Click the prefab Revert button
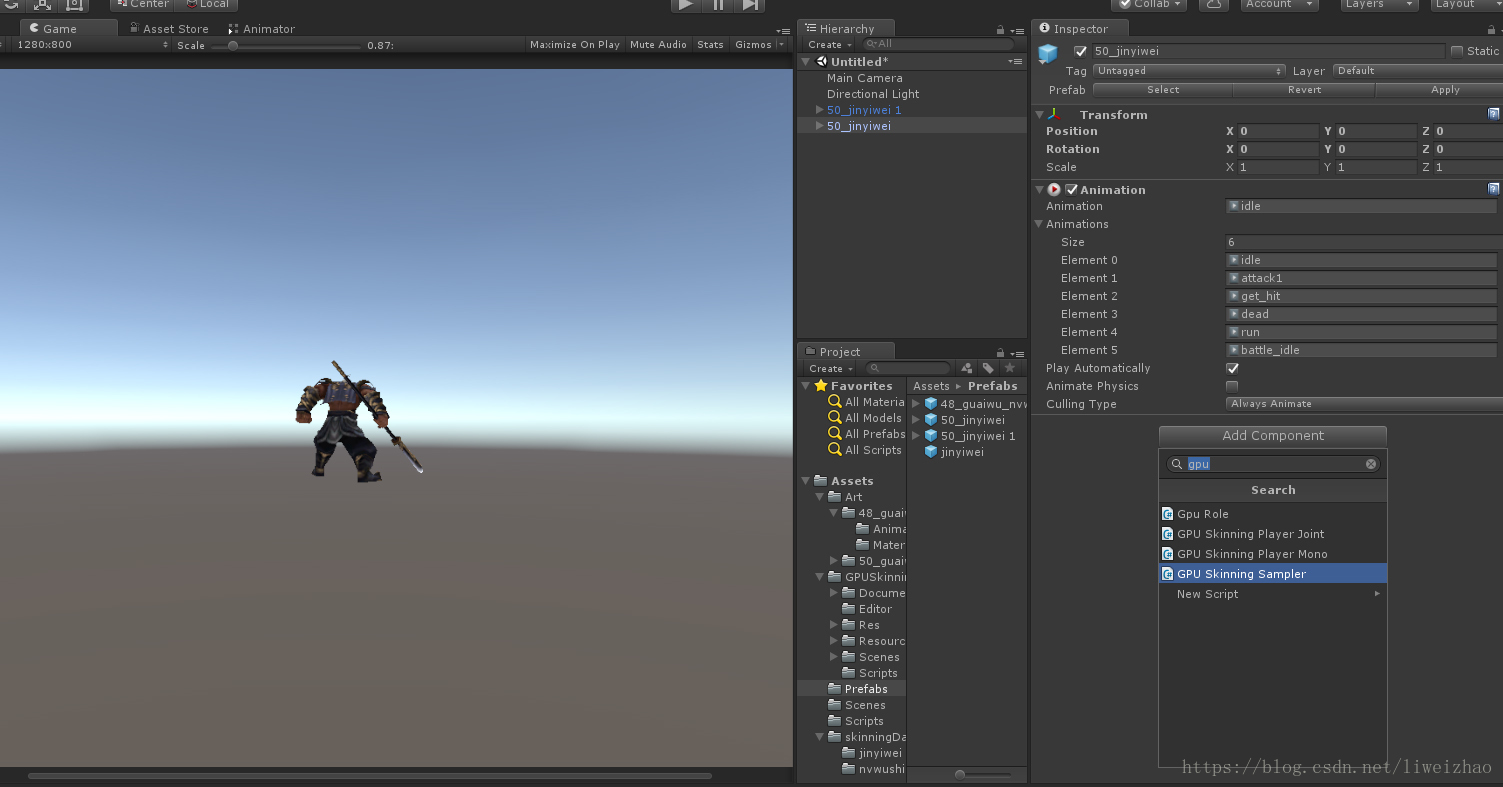This screenshot has height=787, width=1503. (1304, 90)
